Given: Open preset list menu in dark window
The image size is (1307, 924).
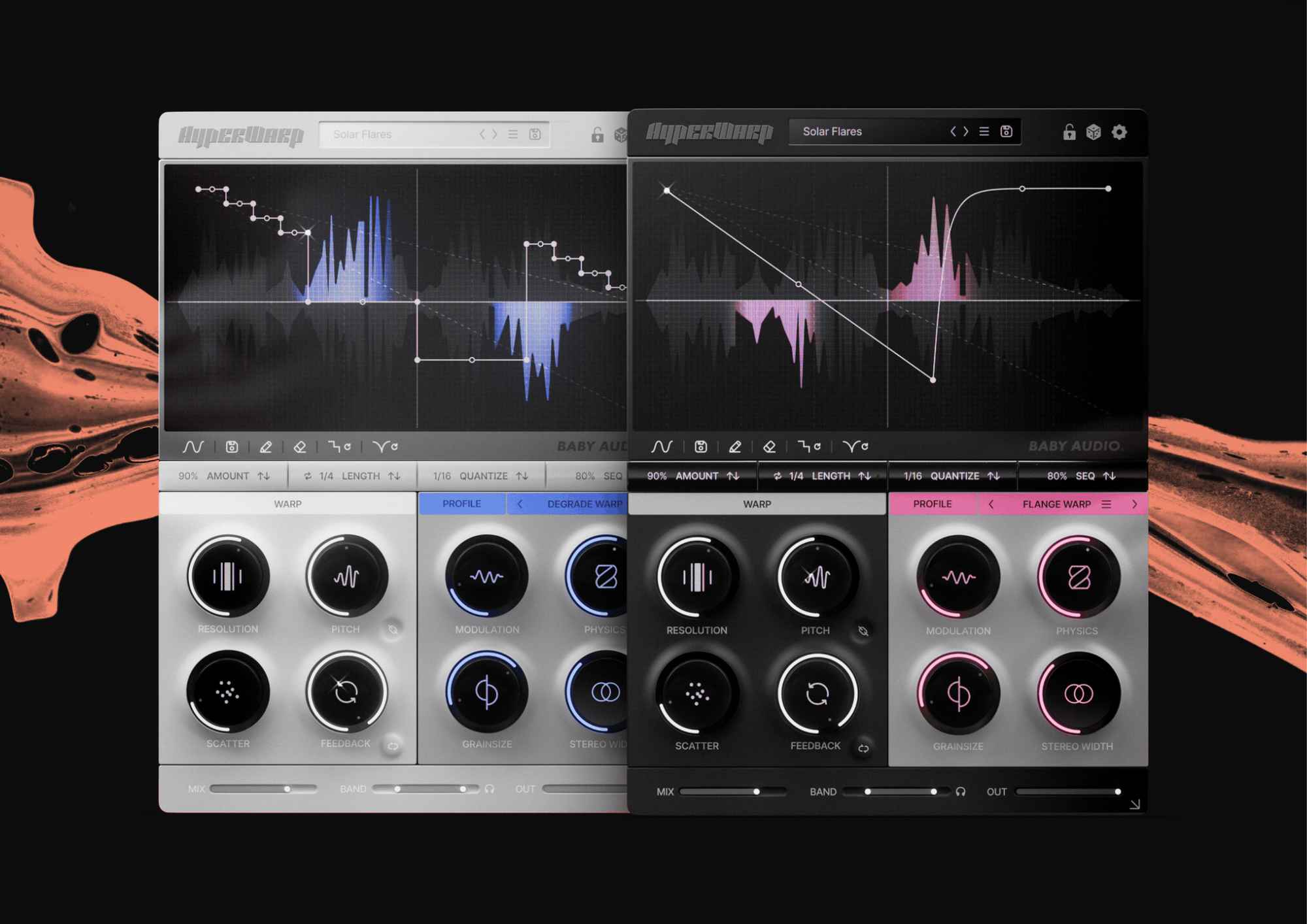Looking at the screenshot, I should click(x=984, y=131).
